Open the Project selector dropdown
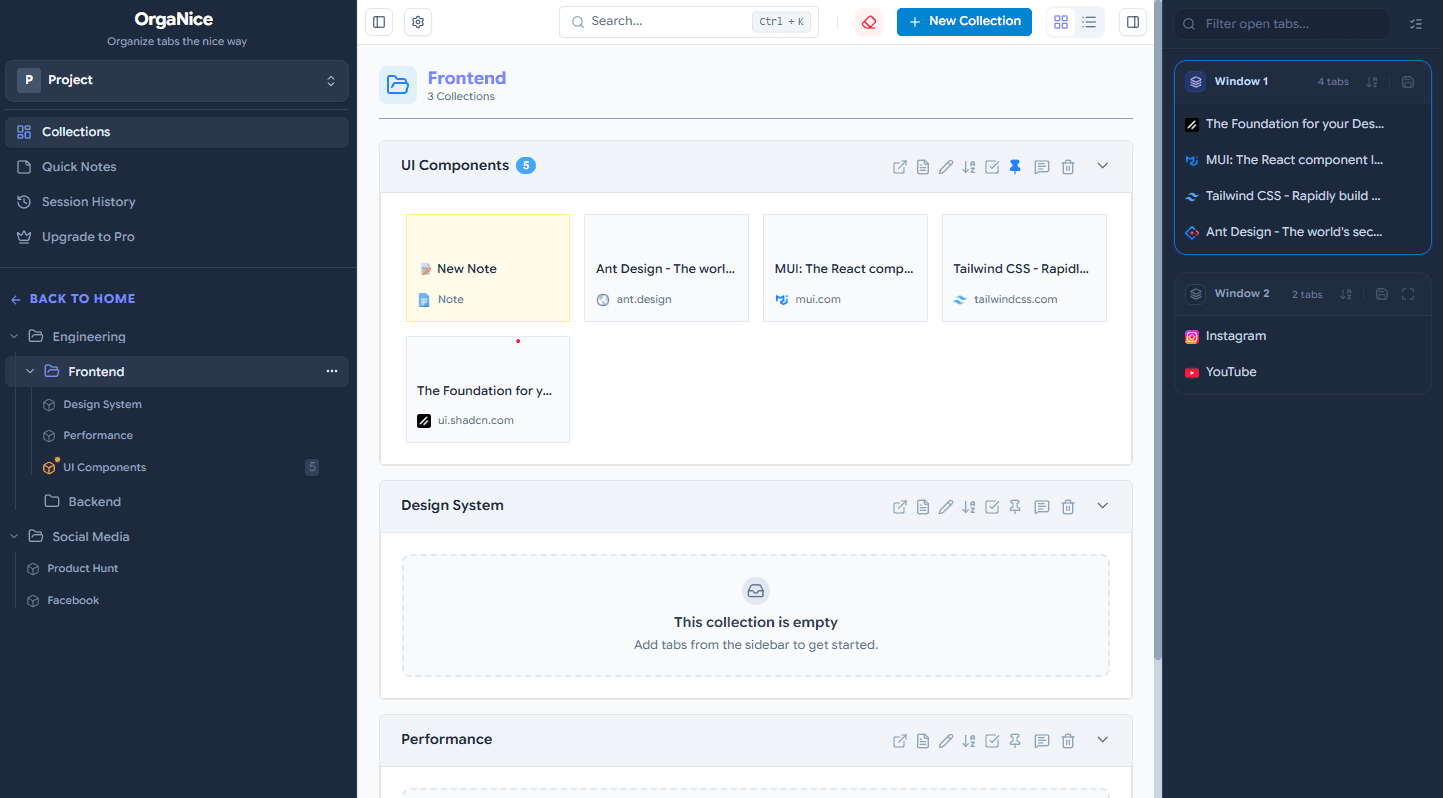The image size is (1443, 798). tap(176, 80)
